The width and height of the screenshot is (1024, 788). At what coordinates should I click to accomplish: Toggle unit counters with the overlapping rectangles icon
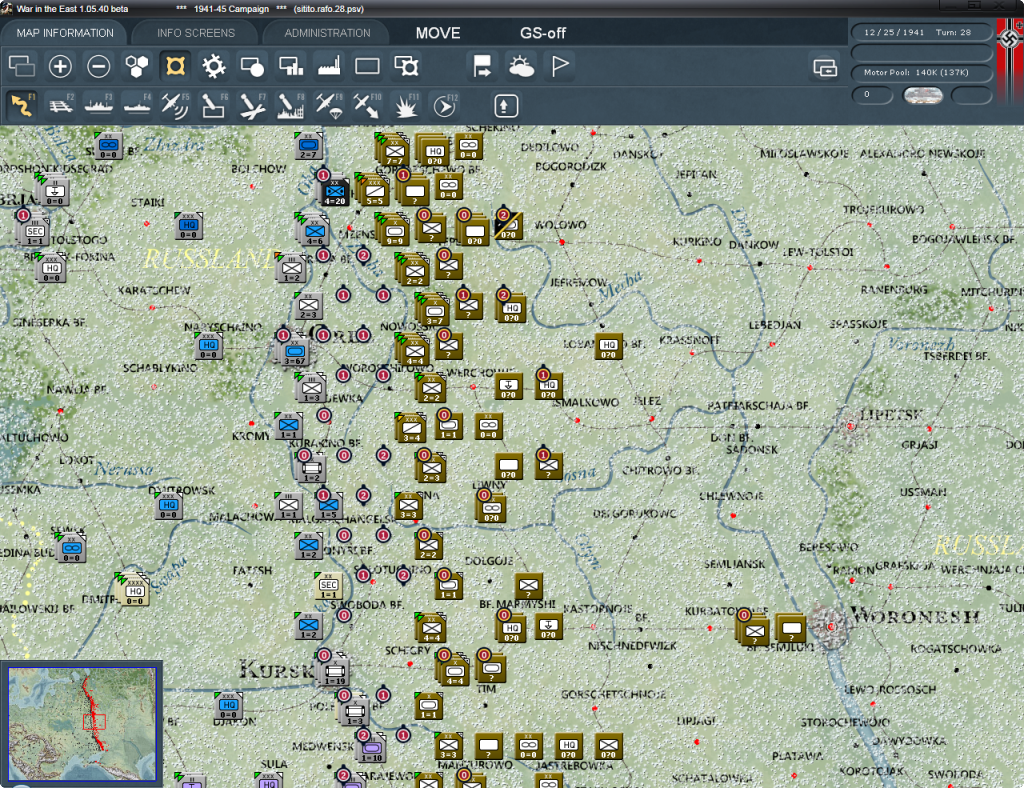[x=22, y=66]
